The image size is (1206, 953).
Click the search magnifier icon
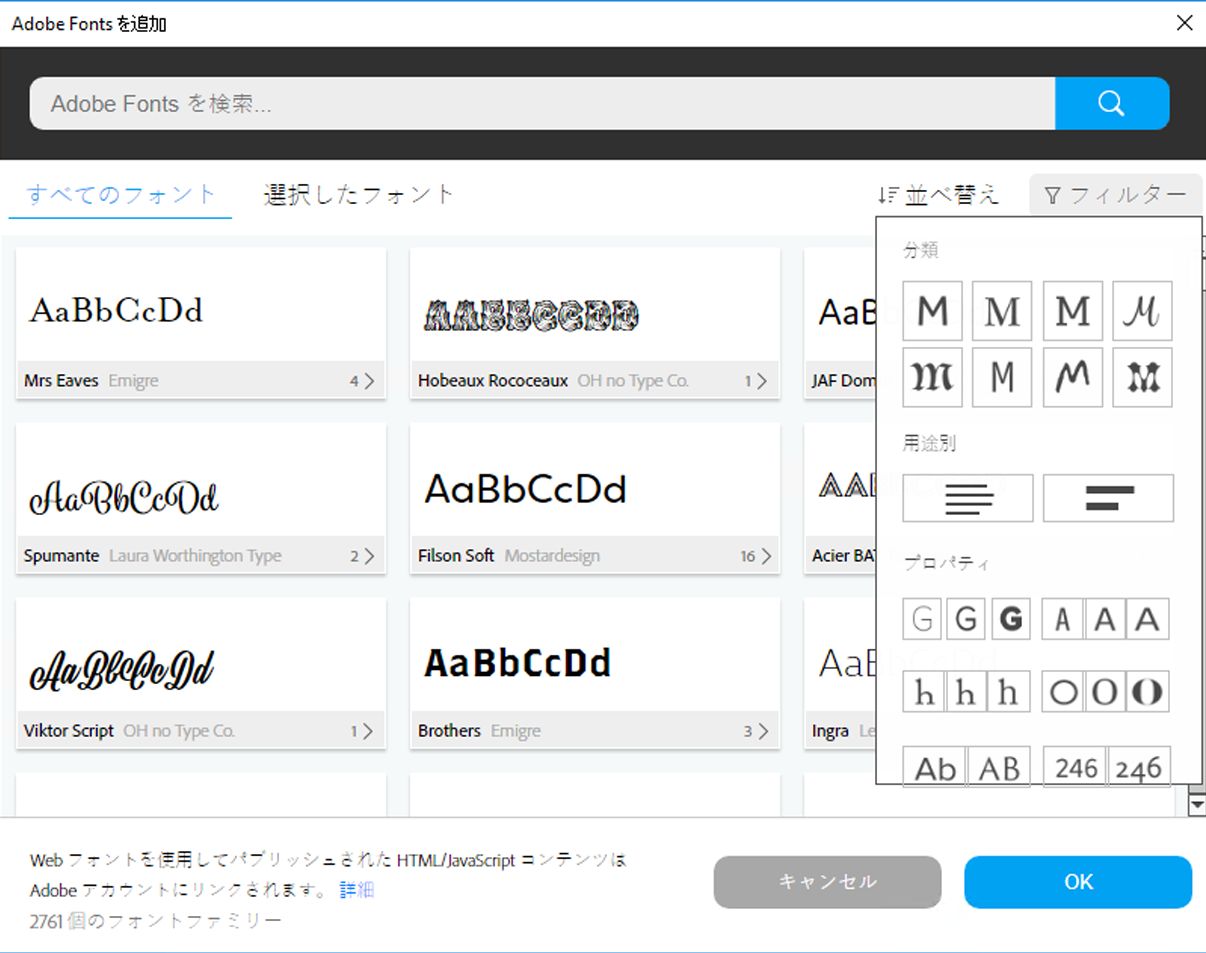coord(1112,103)
